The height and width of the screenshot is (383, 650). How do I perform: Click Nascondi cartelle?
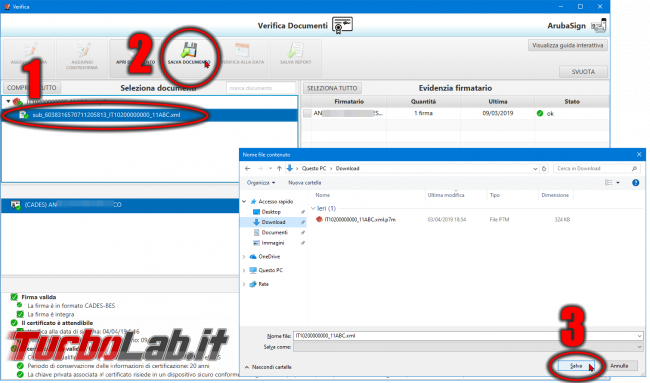[268, 367]
